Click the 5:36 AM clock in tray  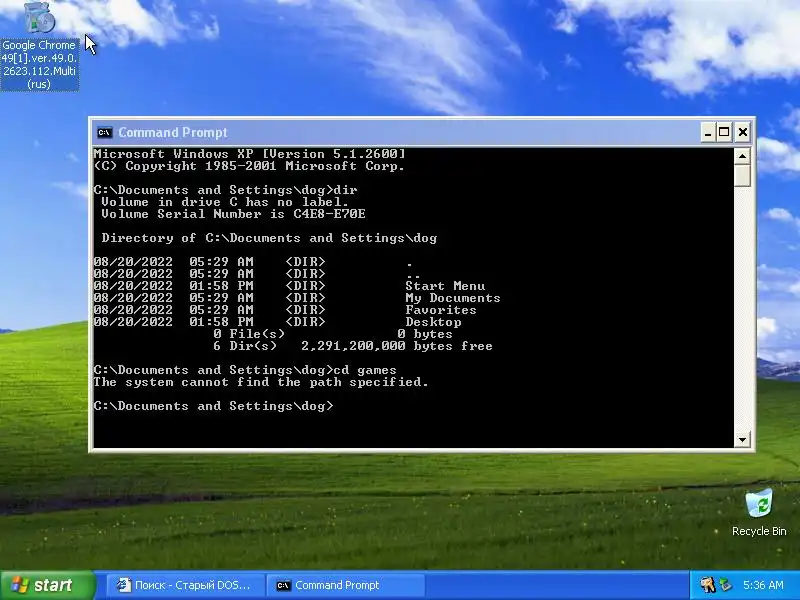coord(763,585)
